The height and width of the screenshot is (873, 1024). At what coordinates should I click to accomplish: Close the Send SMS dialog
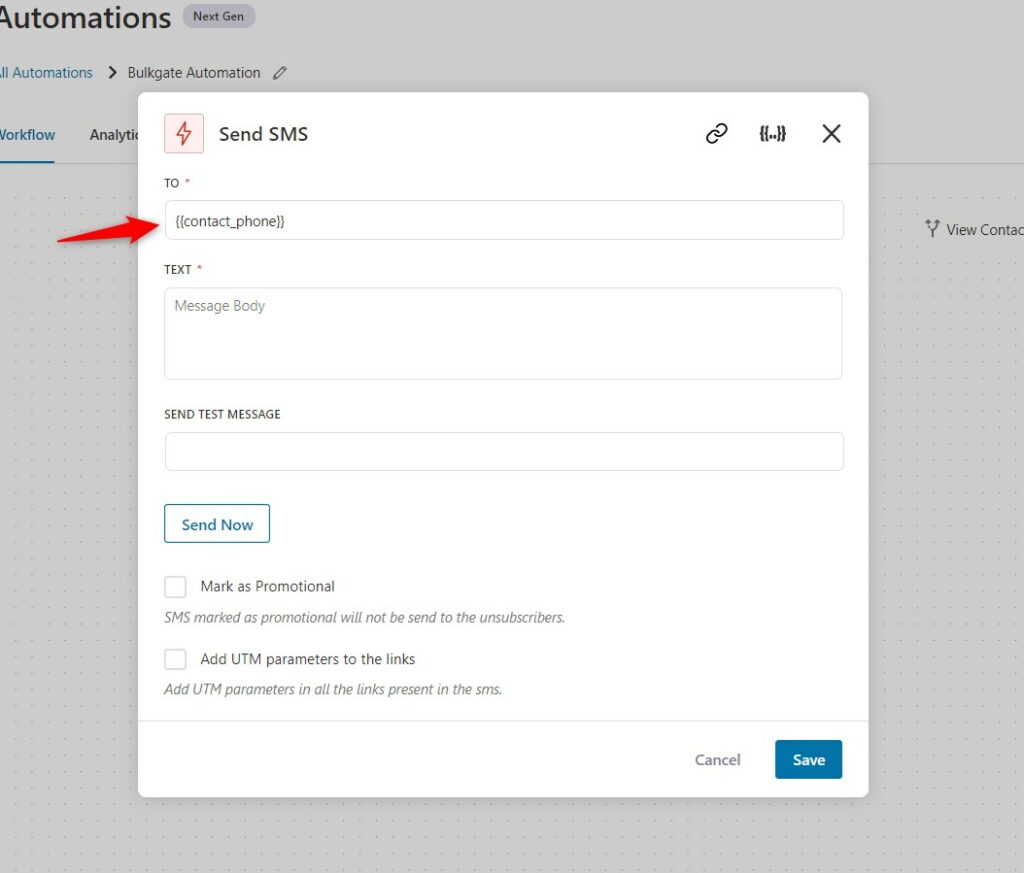831,133
